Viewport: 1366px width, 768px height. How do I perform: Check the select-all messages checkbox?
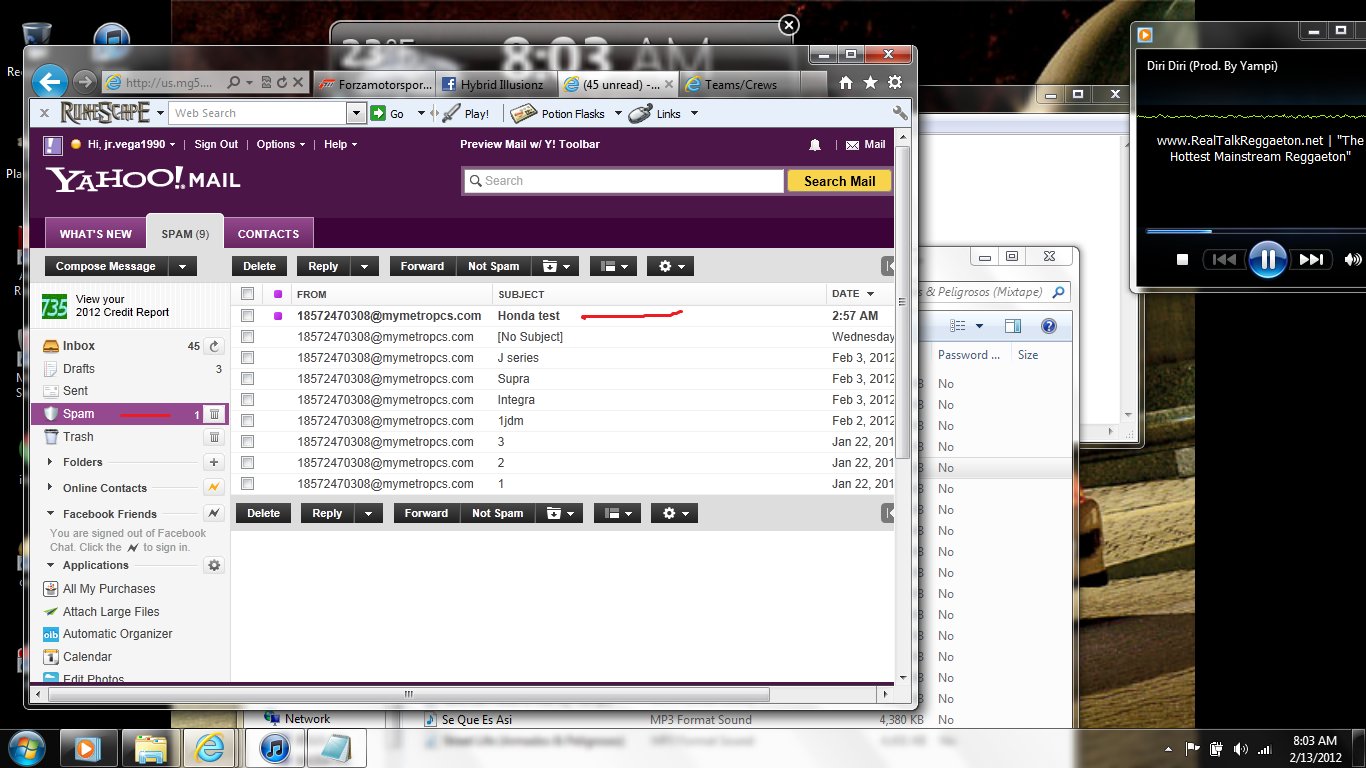(x=248, y=294)
